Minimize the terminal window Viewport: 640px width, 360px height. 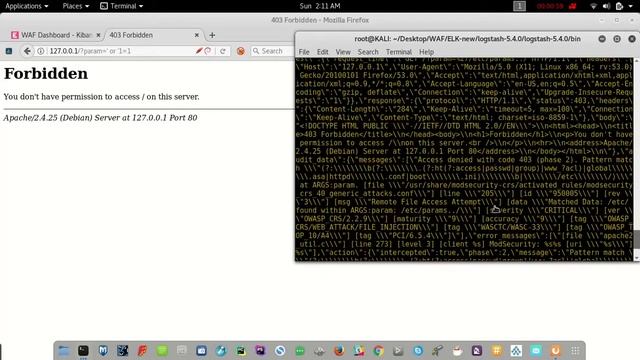coord(602,39)
